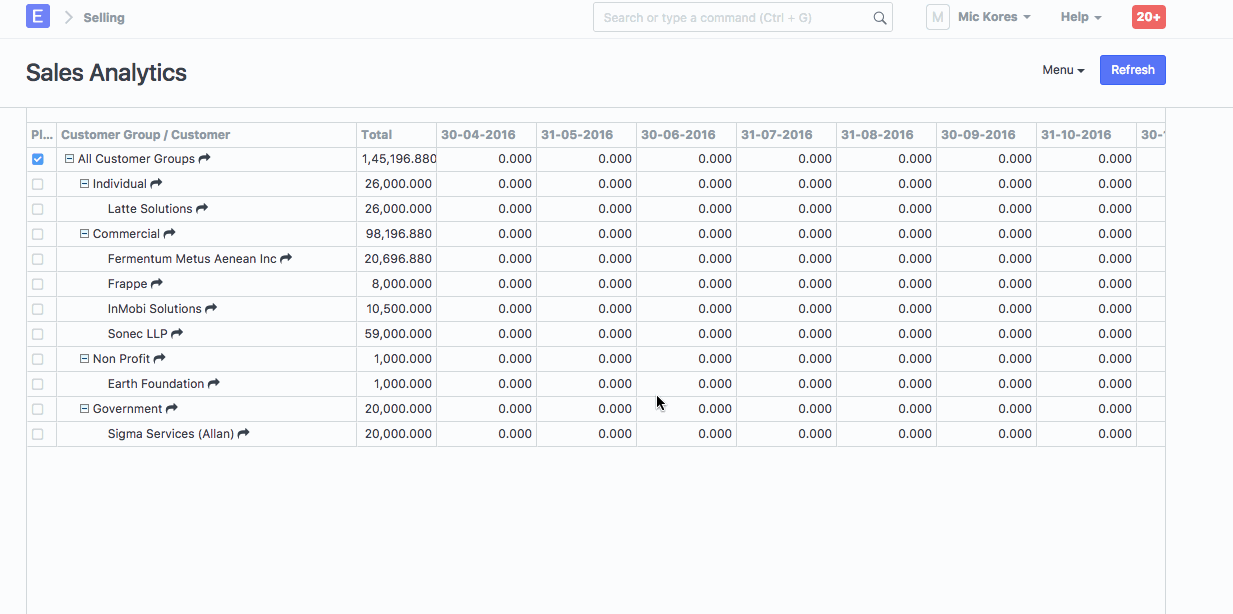Open Earth Foundation via its redirect arrow
Viewport: 1233px width, 614px height.
click(x=213, y=383)
